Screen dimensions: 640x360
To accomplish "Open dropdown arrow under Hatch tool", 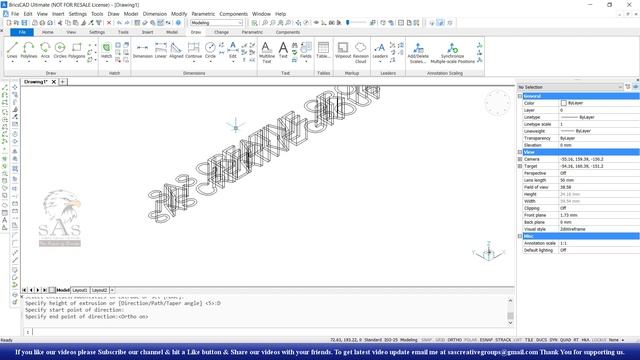I will click(107, 62).
